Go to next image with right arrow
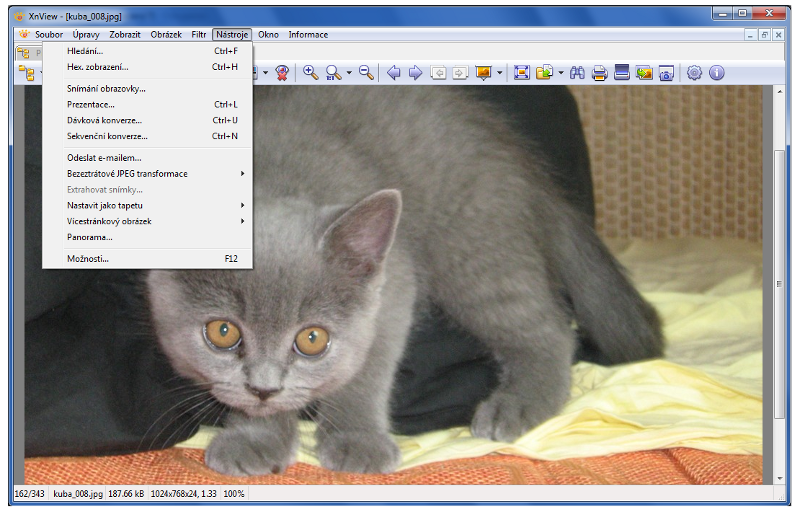 tap(415, 72)
